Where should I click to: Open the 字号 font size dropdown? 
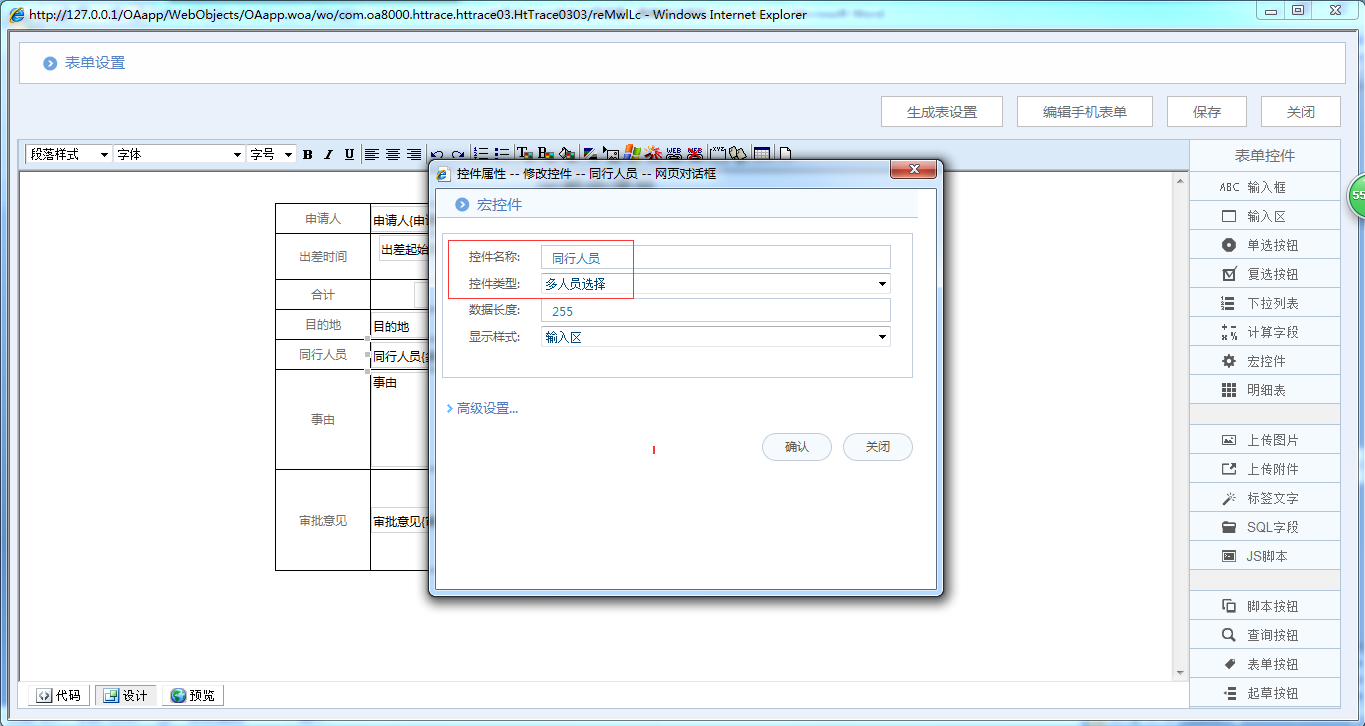tap(271, 154)
